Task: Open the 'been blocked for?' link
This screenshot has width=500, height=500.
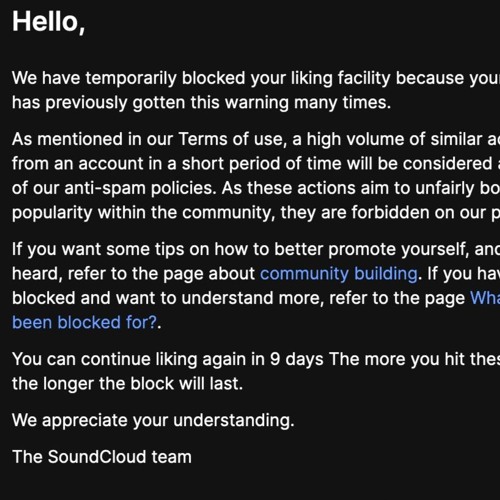Action: (84, 323)
